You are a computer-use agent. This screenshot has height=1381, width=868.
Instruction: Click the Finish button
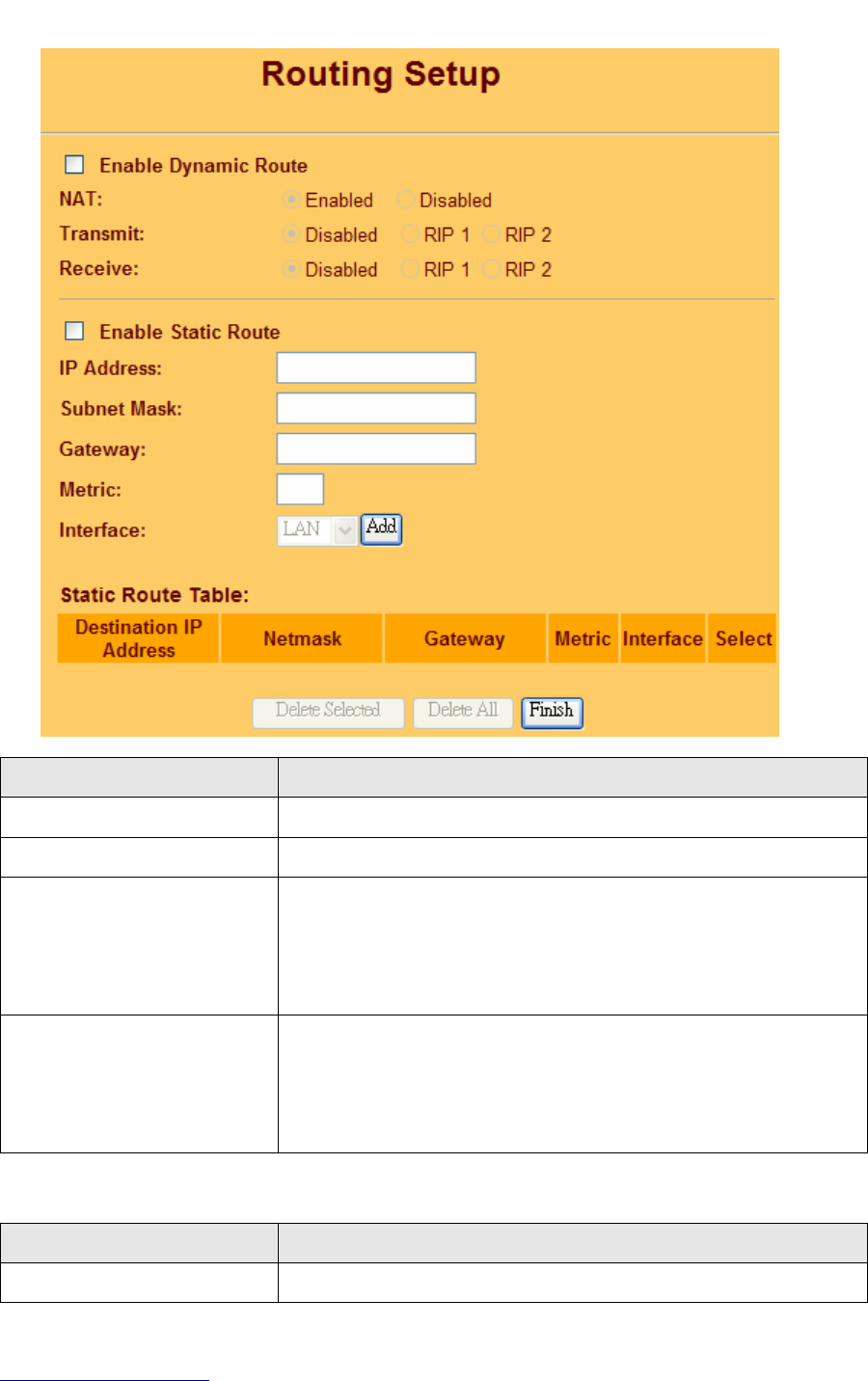(x=552, y=712)
